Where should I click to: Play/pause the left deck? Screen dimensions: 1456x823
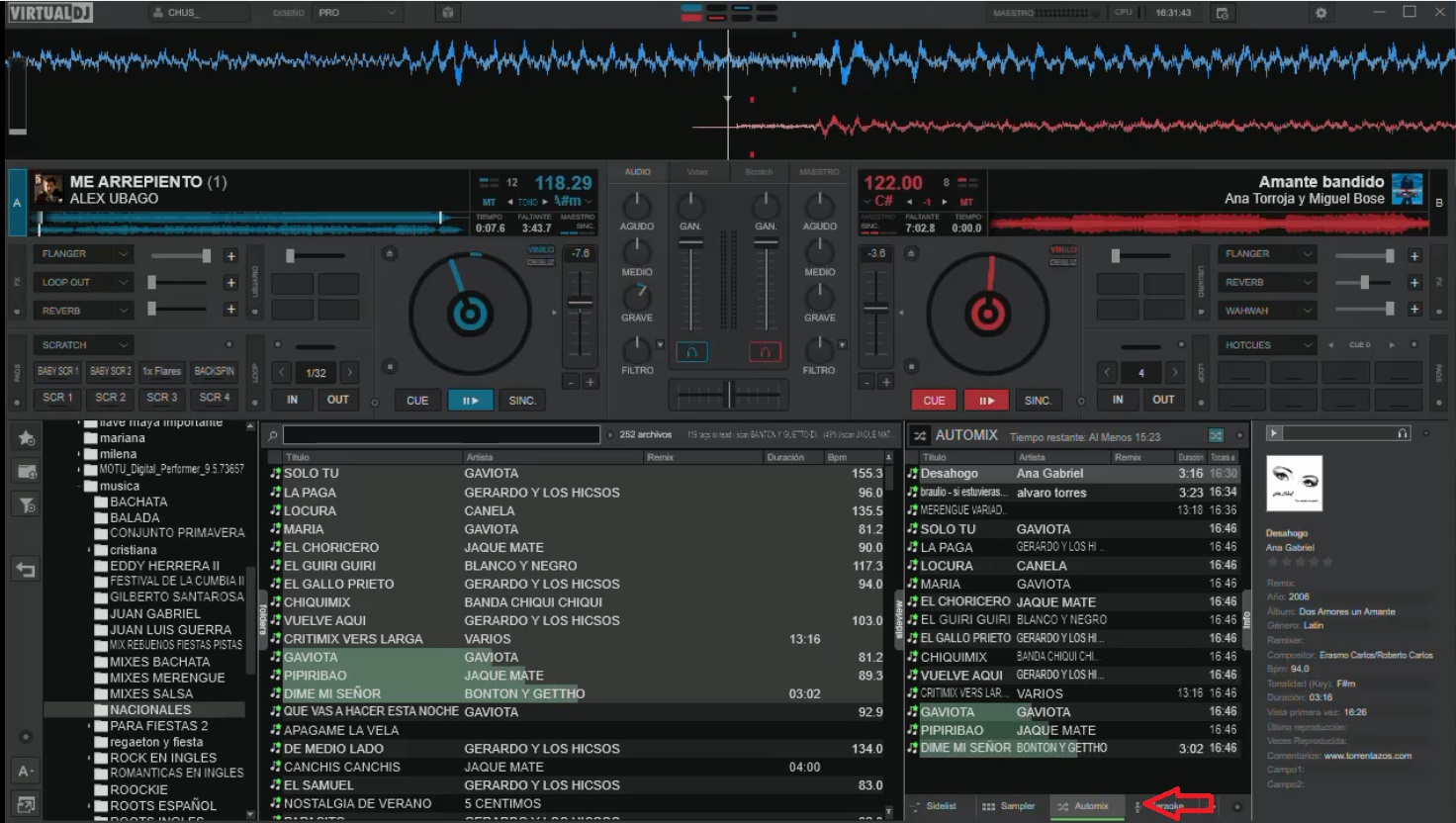[x=470, y=401]
